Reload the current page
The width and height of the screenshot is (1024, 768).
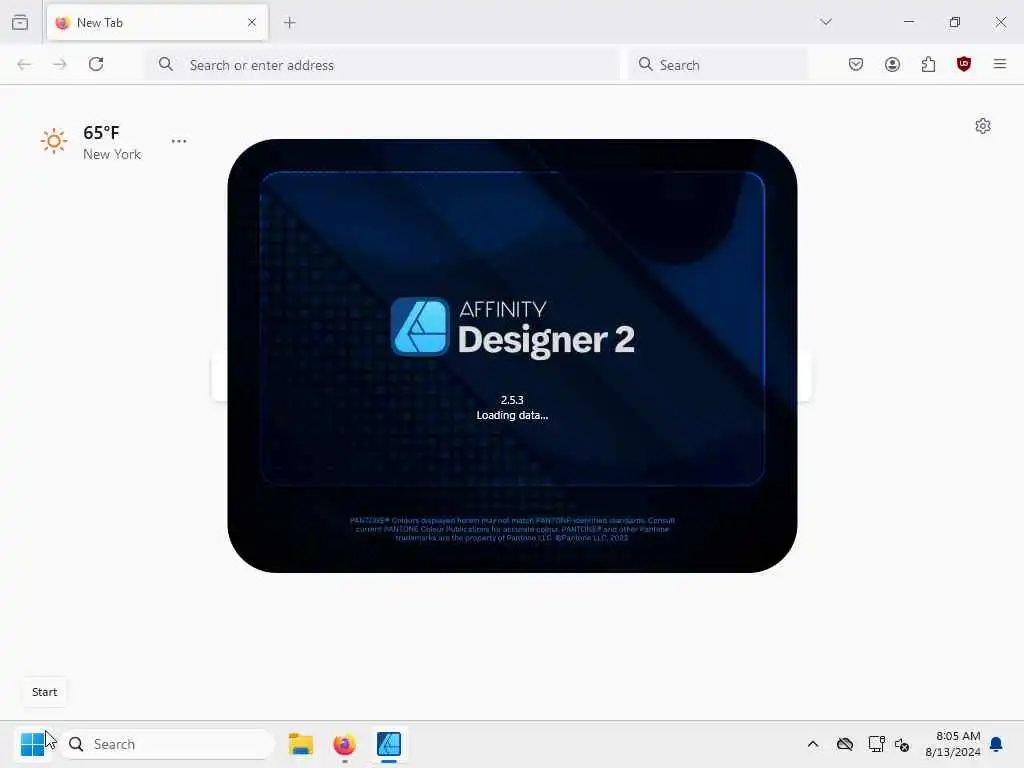coord(96,64)
